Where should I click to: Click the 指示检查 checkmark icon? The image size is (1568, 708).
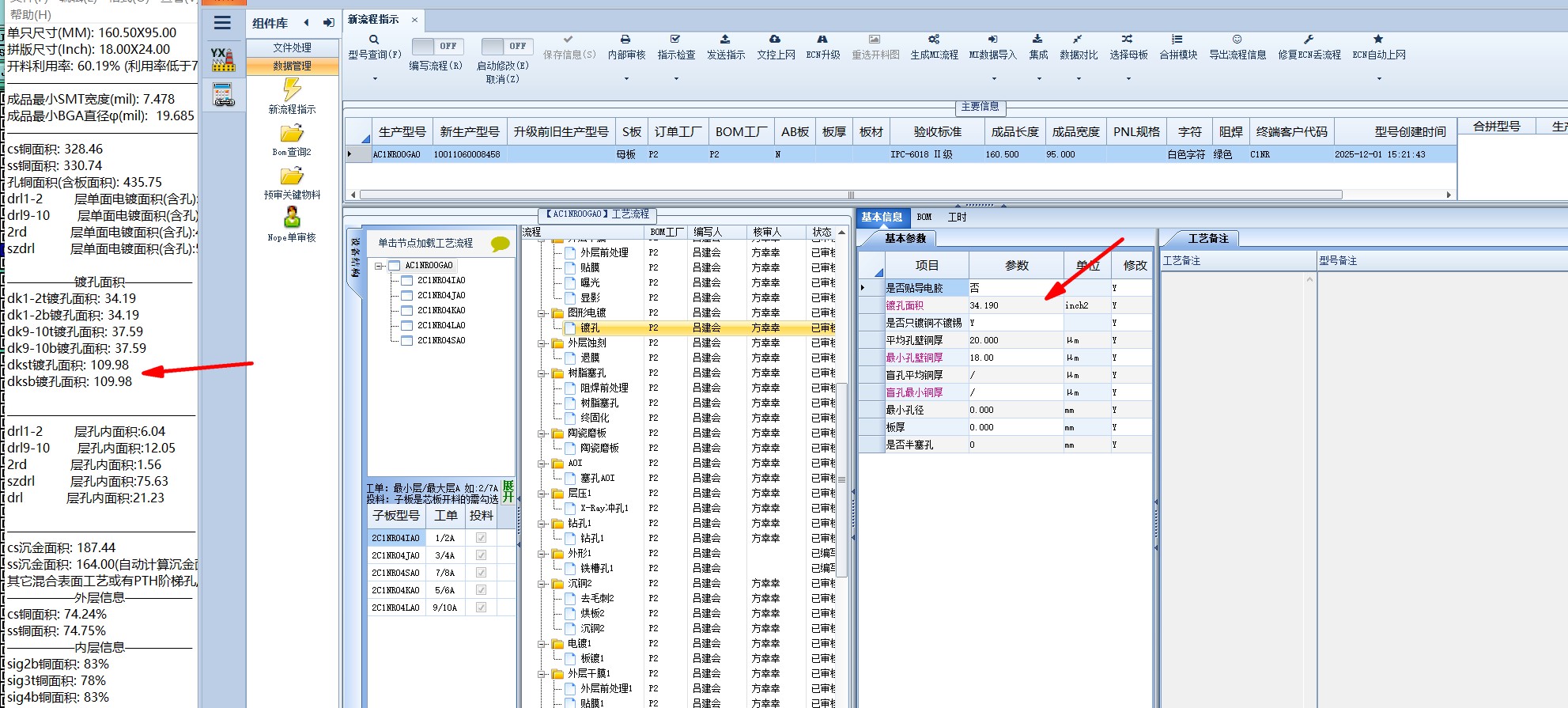pos(675,40)
